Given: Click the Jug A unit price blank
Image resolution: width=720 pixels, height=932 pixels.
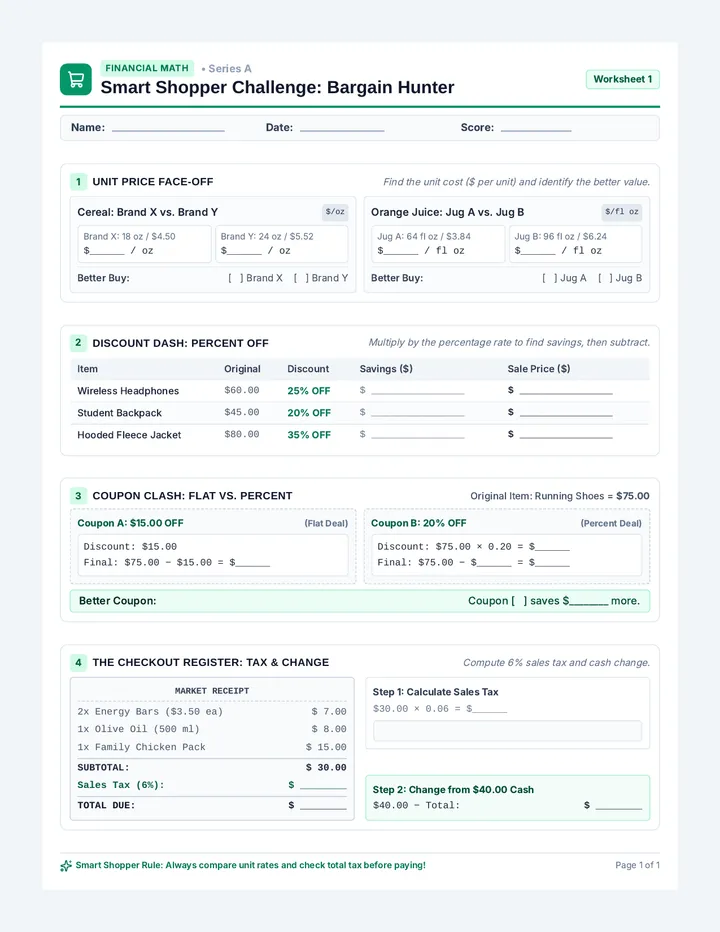Looking at the screenshot, I should pos(401,251).
